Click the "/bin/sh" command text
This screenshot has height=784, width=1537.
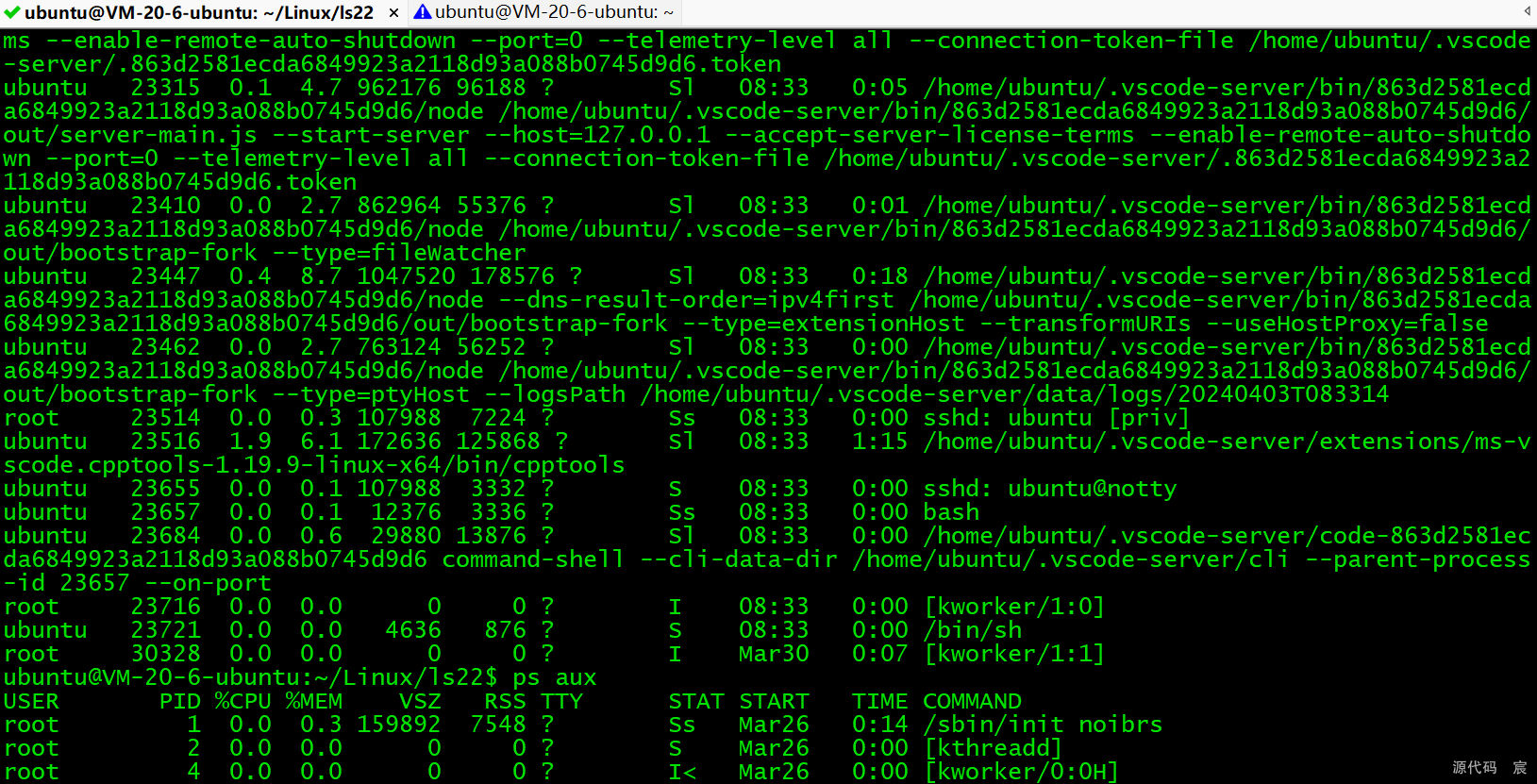click(972, 630)
